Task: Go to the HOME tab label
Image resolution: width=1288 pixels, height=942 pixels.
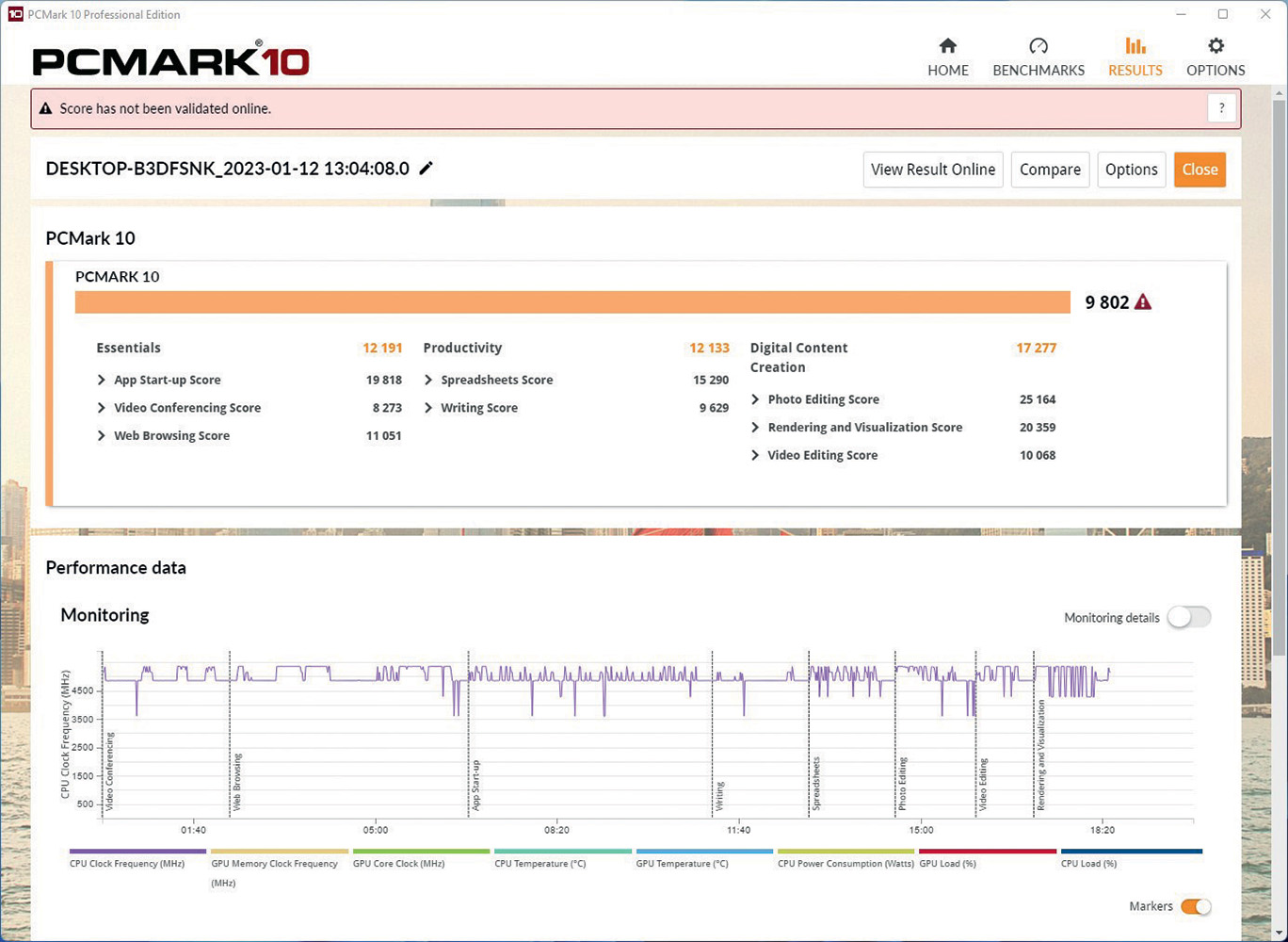Action: point(948,71)
